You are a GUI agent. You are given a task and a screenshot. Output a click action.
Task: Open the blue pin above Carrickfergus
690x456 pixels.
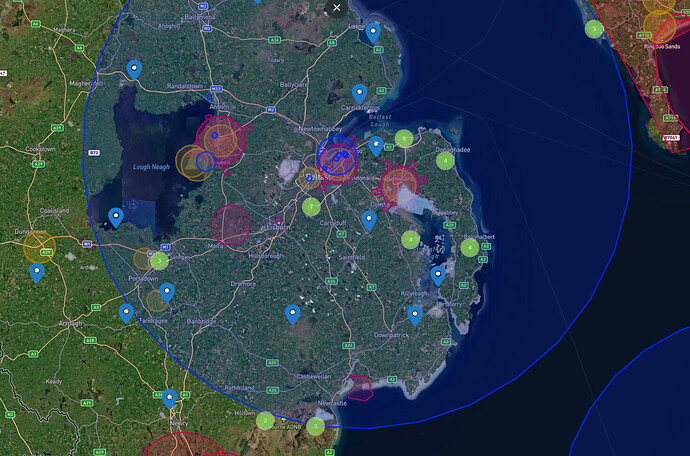tap(359, 93)
